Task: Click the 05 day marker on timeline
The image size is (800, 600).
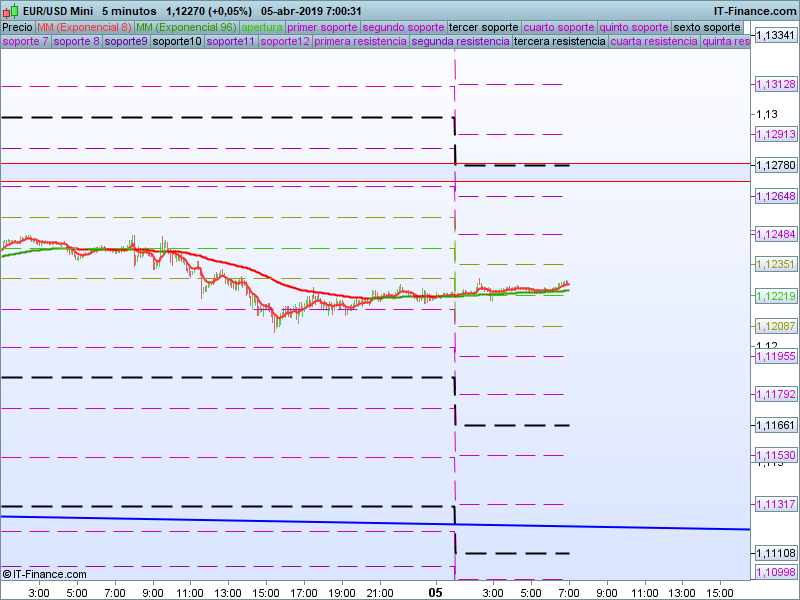Action: pos(435,592)
